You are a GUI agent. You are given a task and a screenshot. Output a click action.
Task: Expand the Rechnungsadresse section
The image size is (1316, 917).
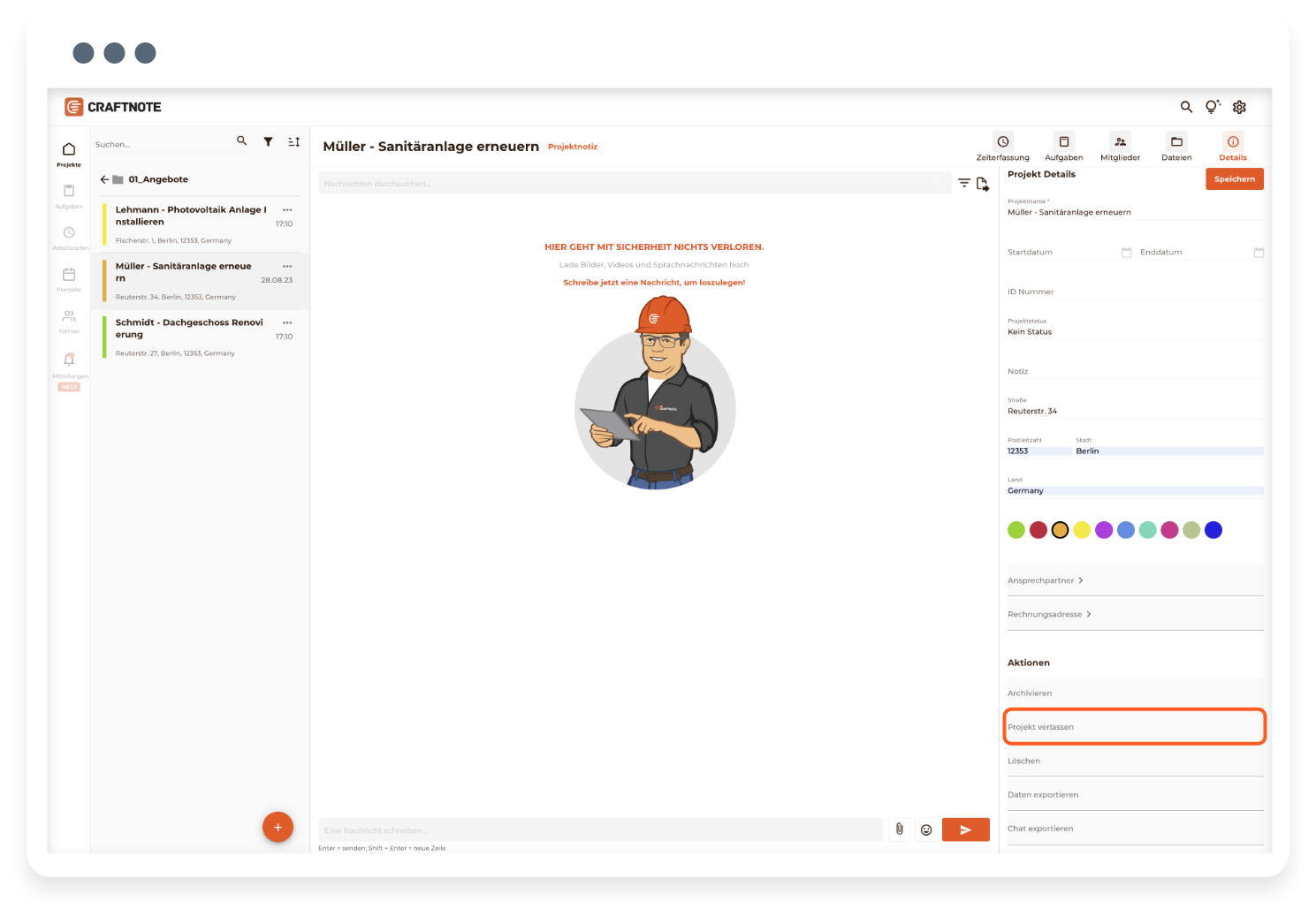click(x=1049, y=614)
